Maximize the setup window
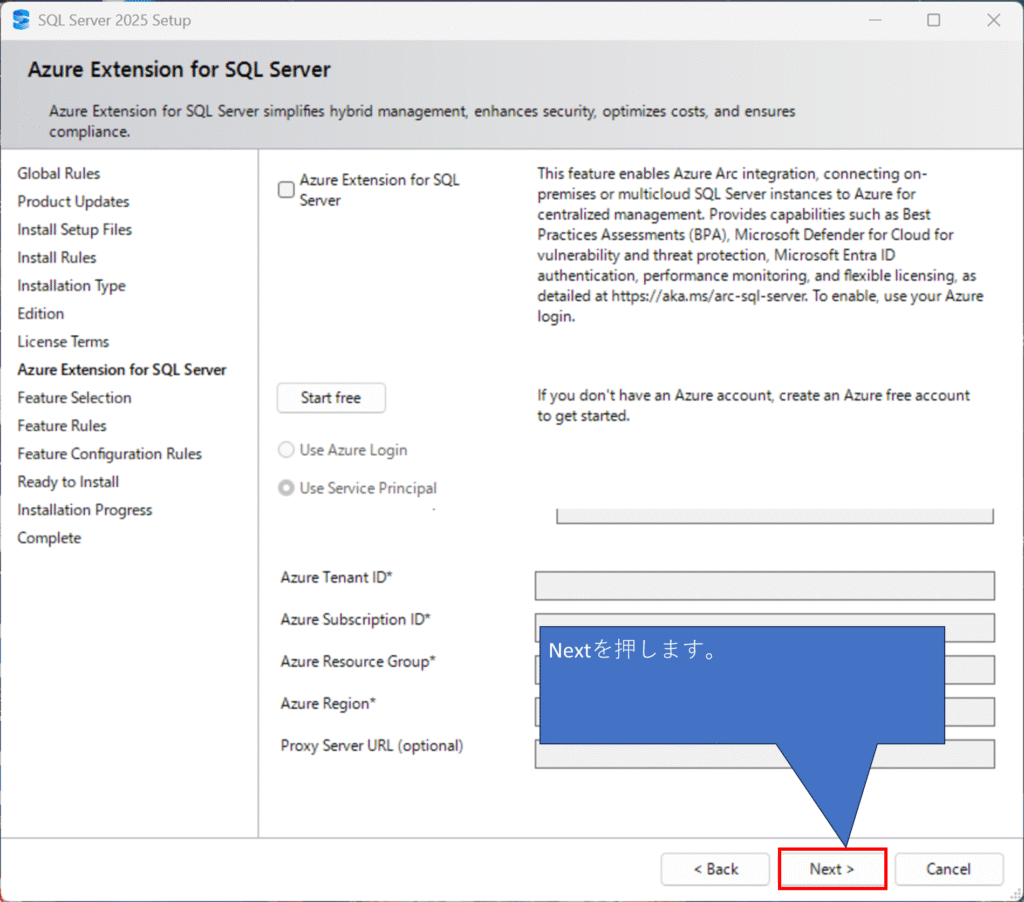 click(x=934, y=20)
